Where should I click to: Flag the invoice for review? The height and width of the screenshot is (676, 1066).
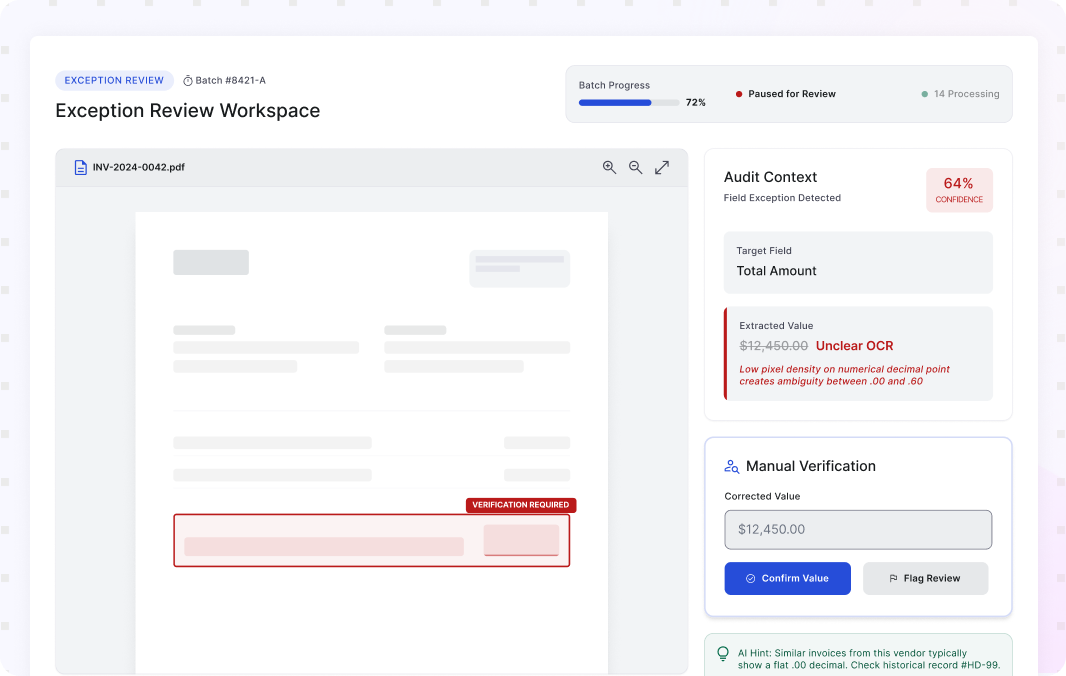point(925,579)
